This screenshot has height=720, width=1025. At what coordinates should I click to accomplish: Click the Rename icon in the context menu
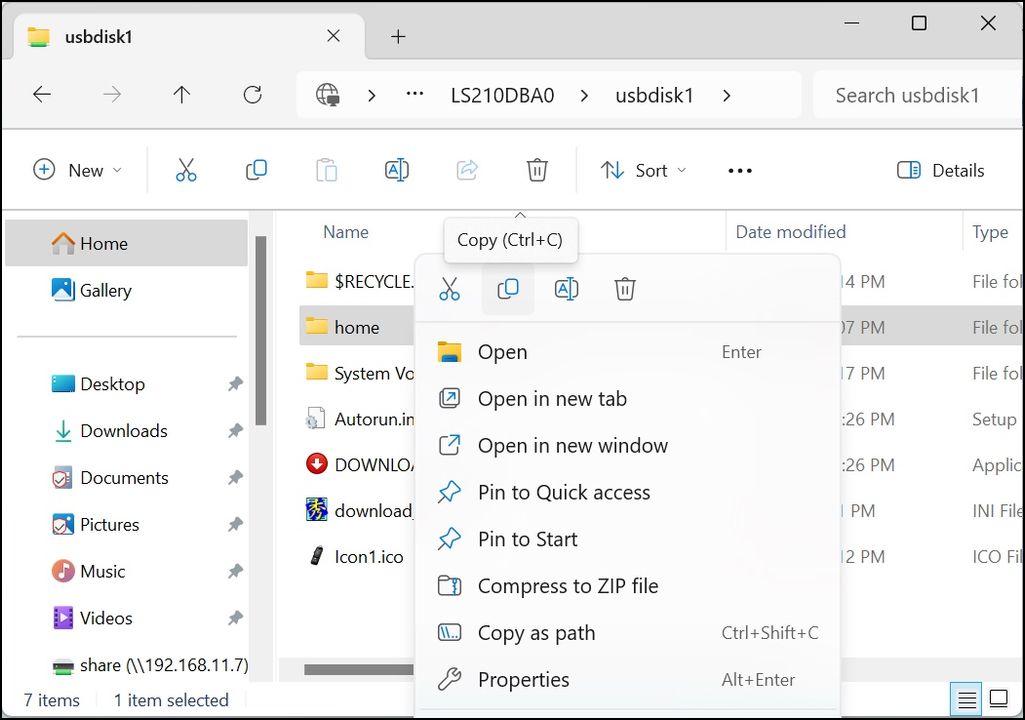tap(566, 288)
